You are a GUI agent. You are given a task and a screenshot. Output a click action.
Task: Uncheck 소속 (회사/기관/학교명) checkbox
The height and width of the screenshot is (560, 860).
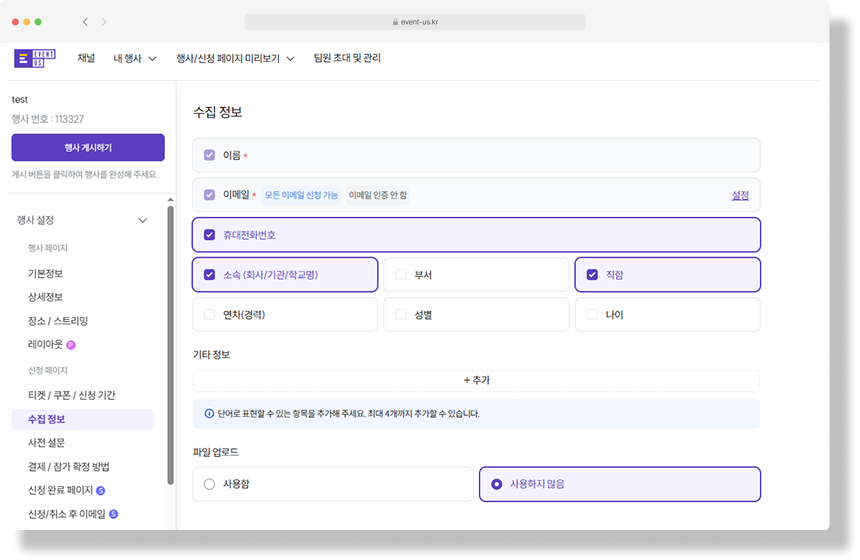[209, 274]
